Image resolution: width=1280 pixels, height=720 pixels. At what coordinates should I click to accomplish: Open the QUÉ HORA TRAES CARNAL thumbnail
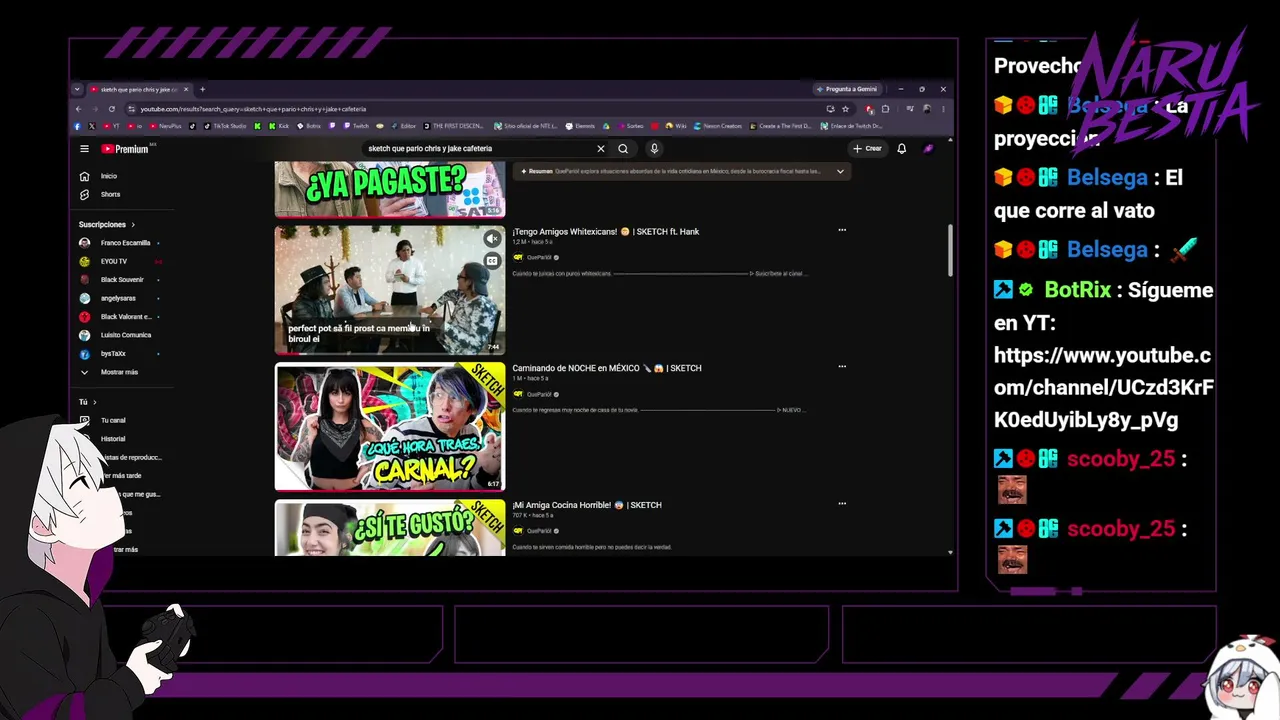tap(390, 427)
